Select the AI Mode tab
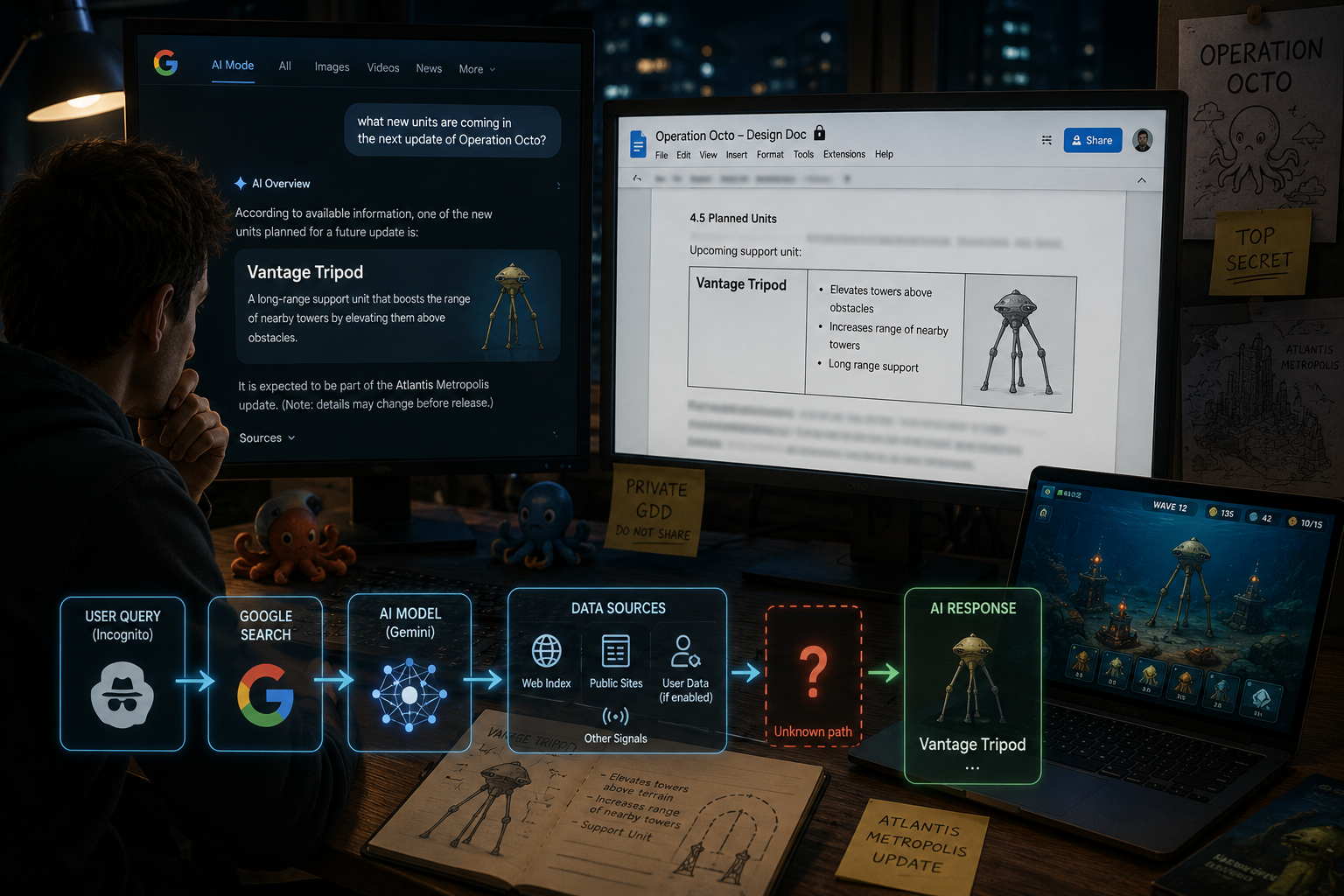 point(233,66)
